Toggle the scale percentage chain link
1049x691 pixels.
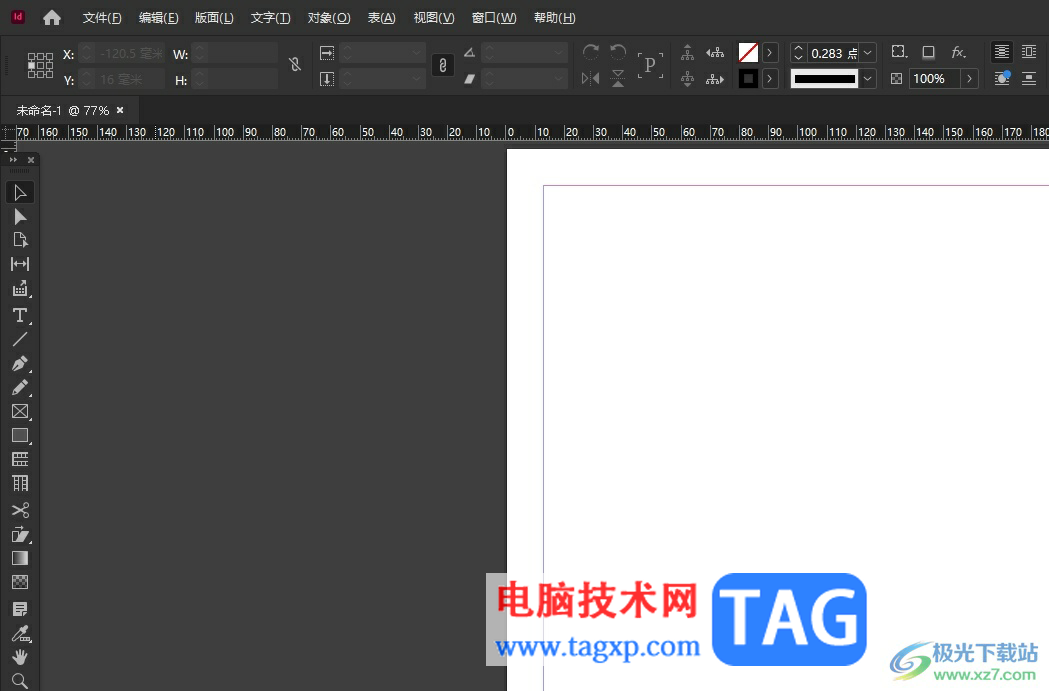pos(442,65)
